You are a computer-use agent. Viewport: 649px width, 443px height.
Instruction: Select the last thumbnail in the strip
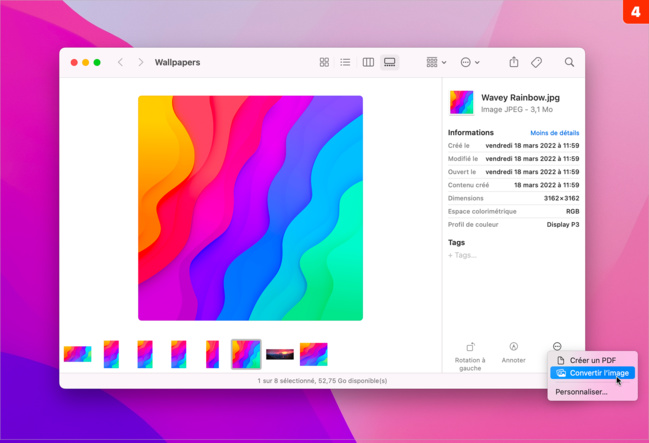314,354
